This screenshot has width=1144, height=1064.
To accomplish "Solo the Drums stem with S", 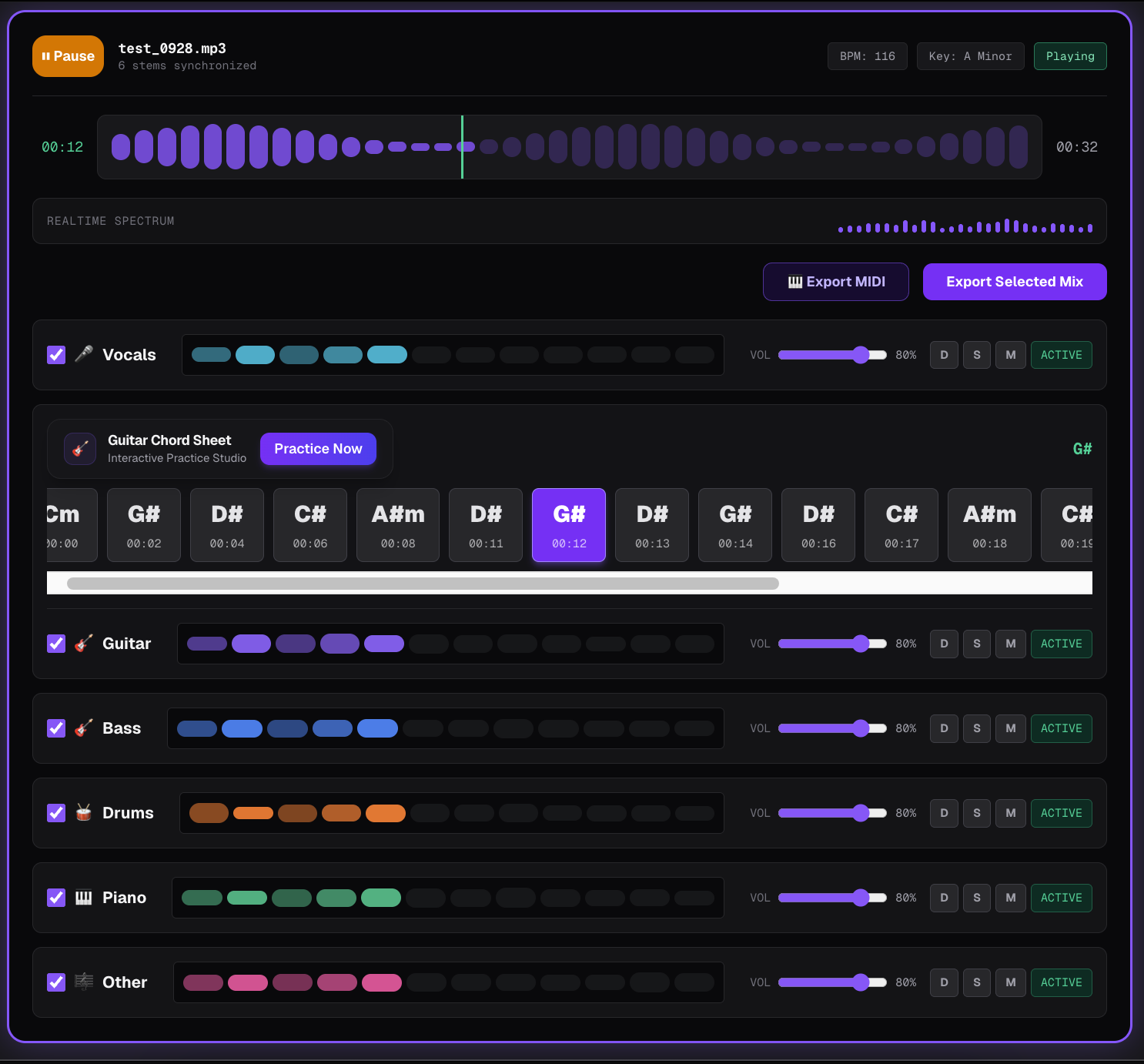I will click(x=977, y=813).
